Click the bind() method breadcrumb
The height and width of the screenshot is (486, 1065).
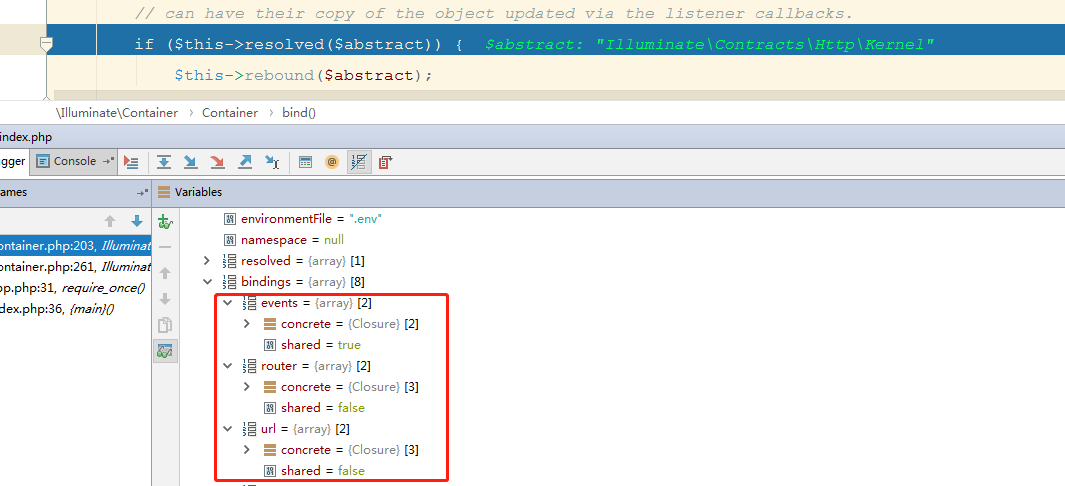[299, 113]
